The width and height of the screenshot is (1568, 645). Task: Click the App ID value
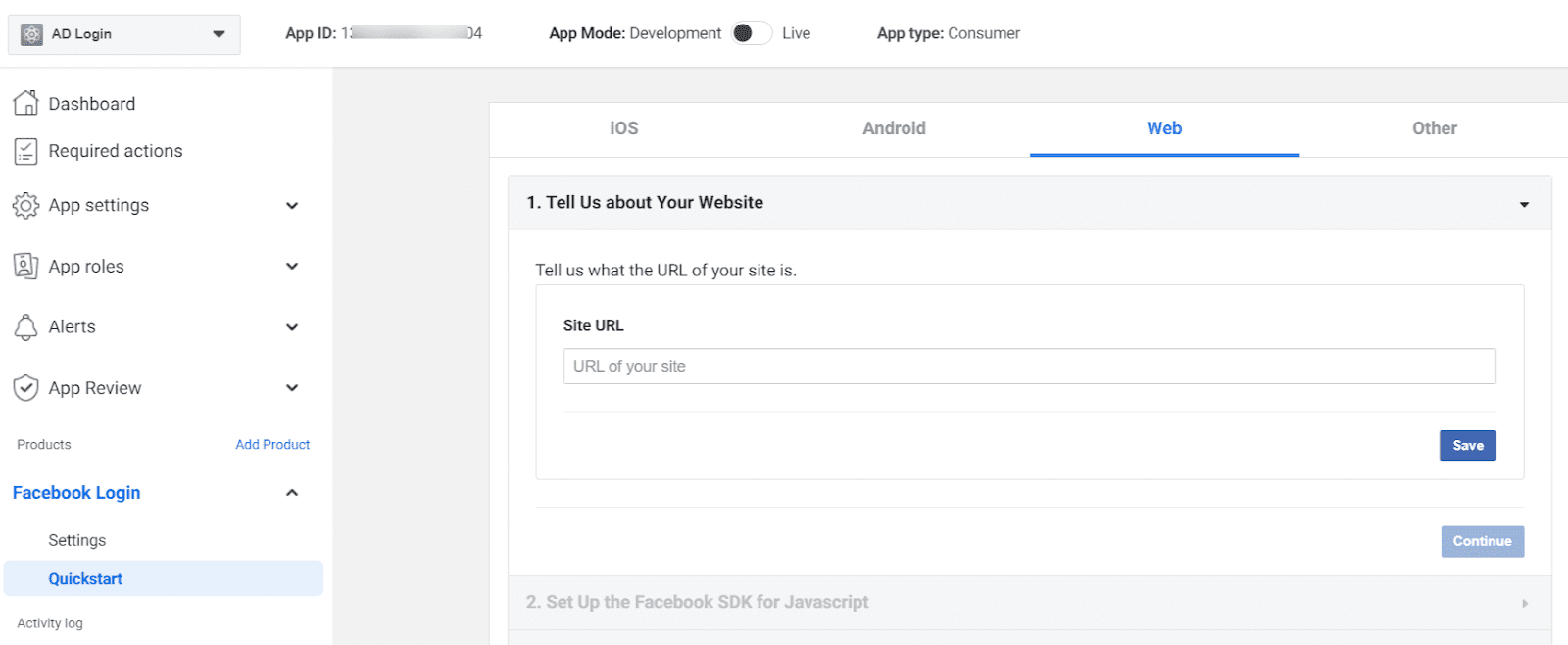click(x=412, y=33)
